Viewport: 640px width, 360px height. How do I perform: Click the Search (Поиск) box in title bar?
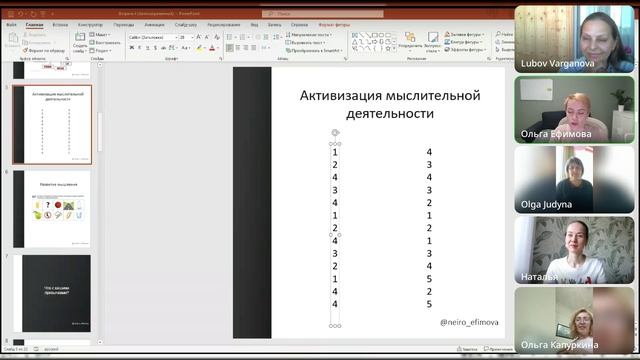pyautogui.click(x=322, y=14)
